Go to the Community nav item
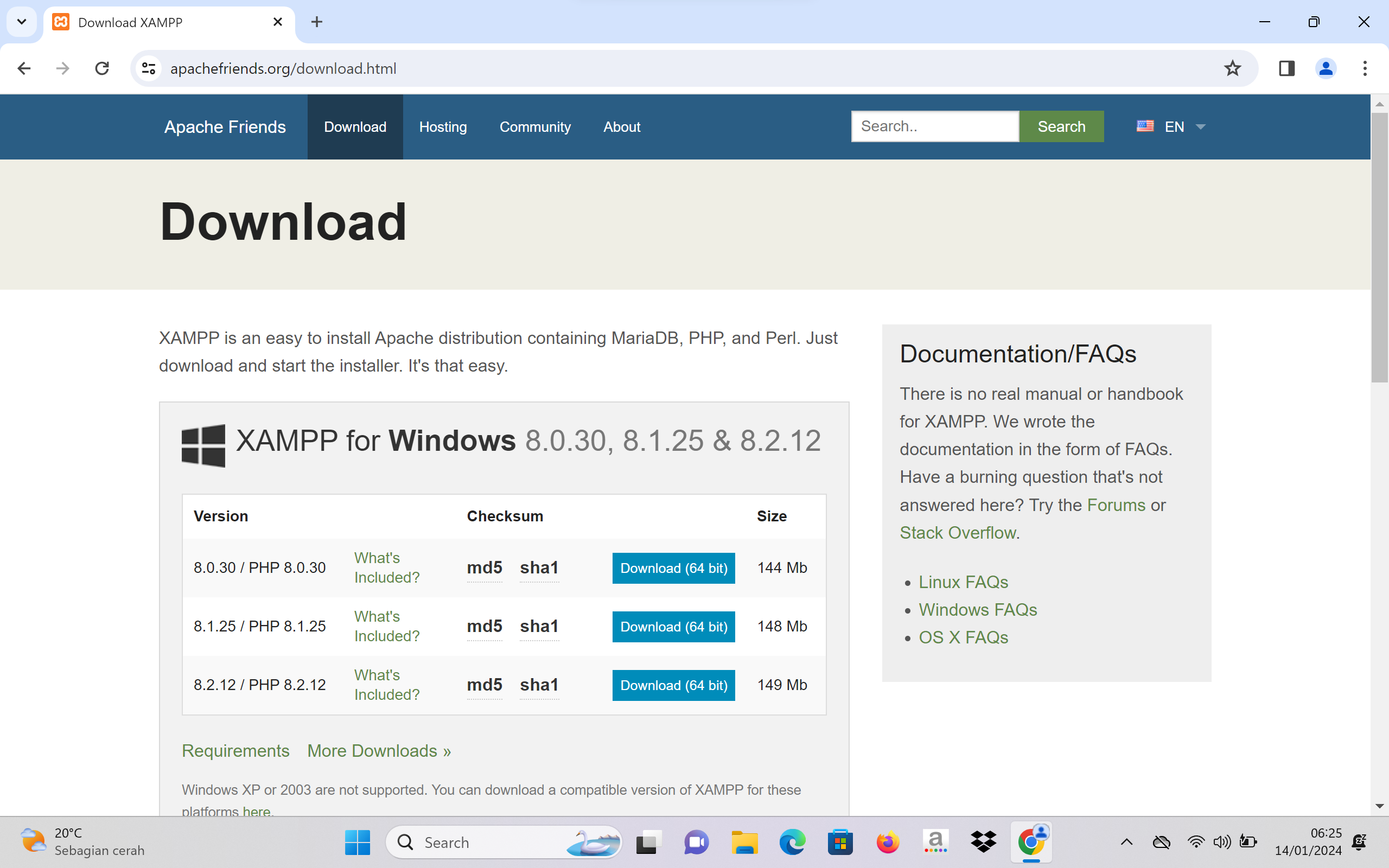Image resolution: width=1389 pixels, height=868 pixels. point(534,126)
